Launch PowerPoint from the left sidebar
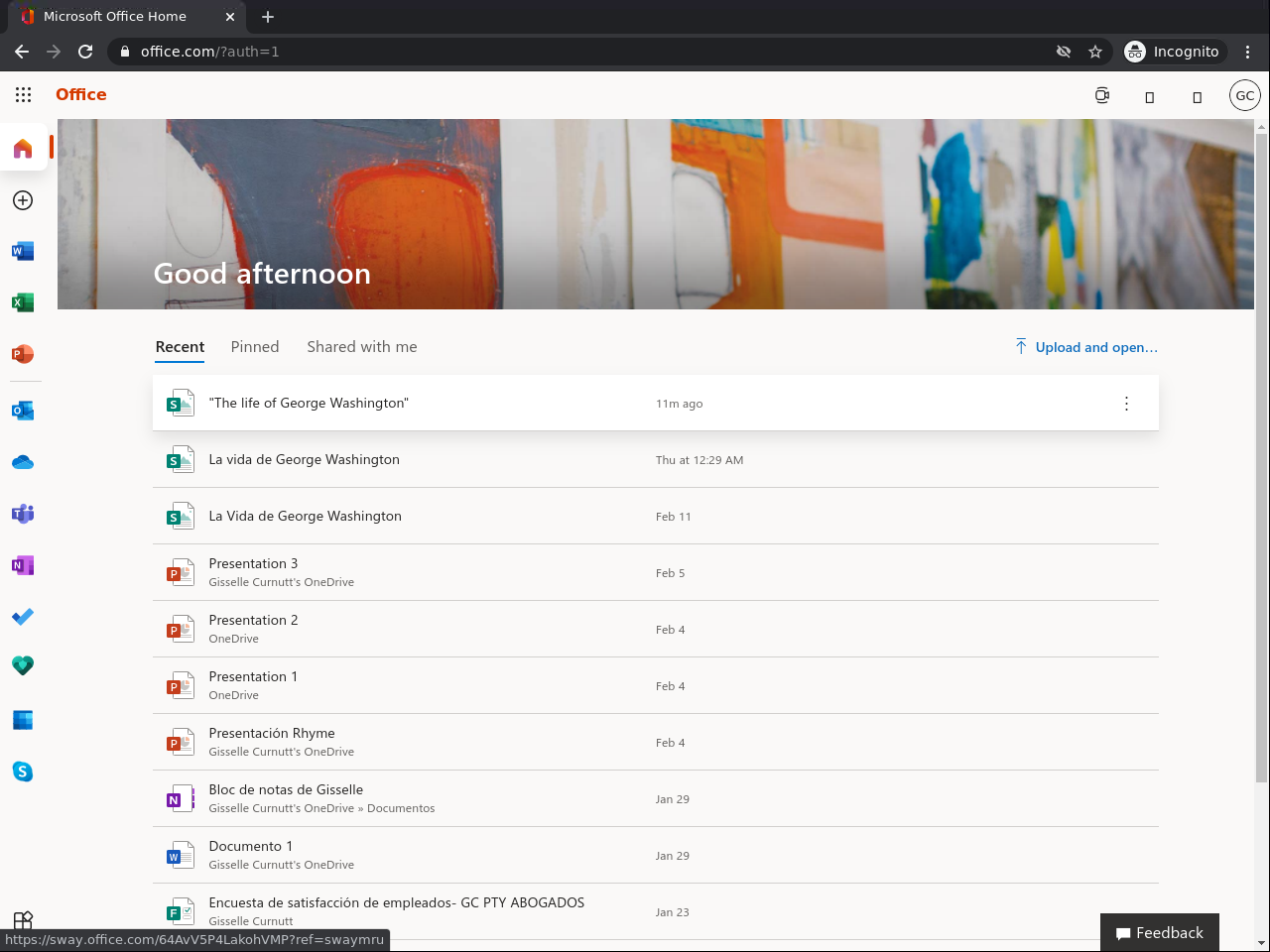The width and height of the screenshot is (1270, 952). click(23, 354)
